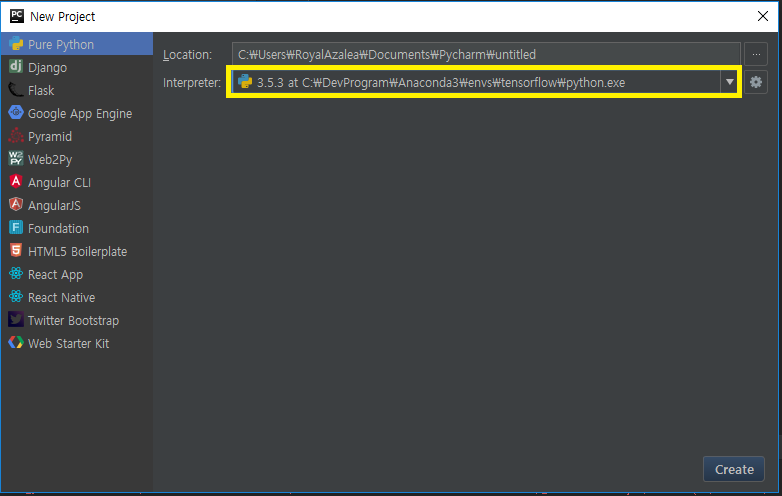Pick Google App Engine project type
This screenshot has height=496, width=782.
point(77,113)
